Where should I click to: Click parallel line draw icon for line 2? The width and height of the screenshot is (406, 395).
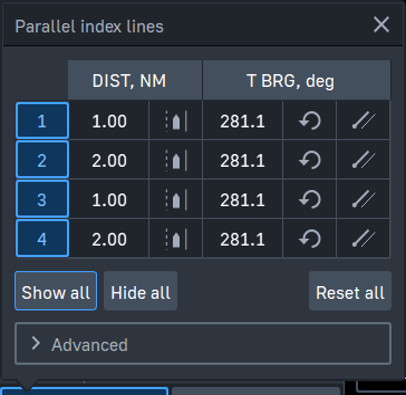pos(363,160)
